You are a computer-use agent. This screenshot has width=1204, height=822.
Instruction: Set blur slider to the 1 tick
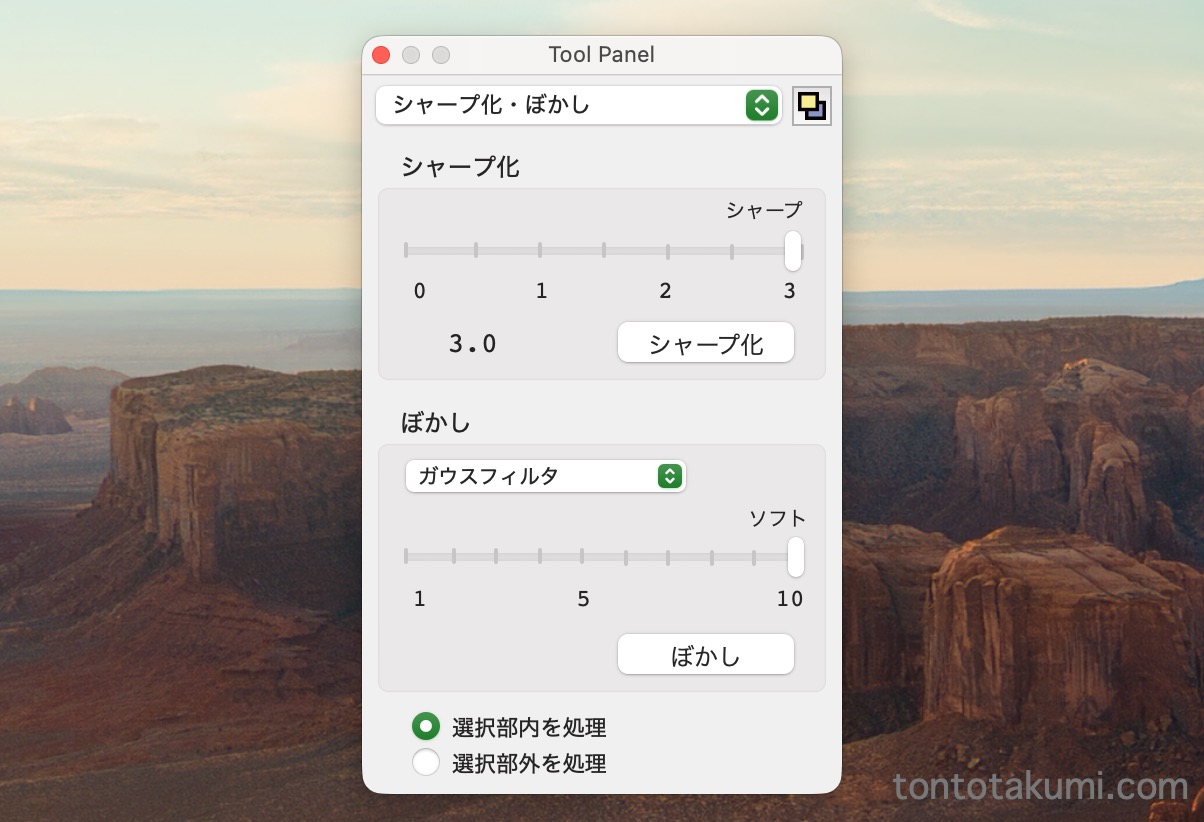tap(406, 556)
